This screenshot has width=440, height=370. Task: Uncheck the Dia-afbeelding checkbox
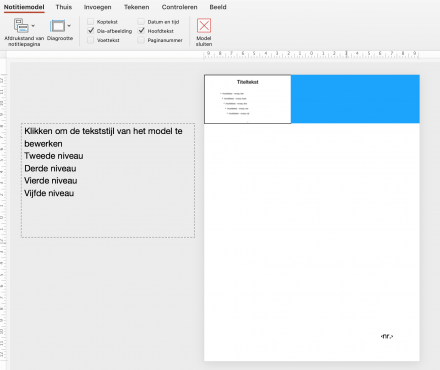click(x=90, y=31)
